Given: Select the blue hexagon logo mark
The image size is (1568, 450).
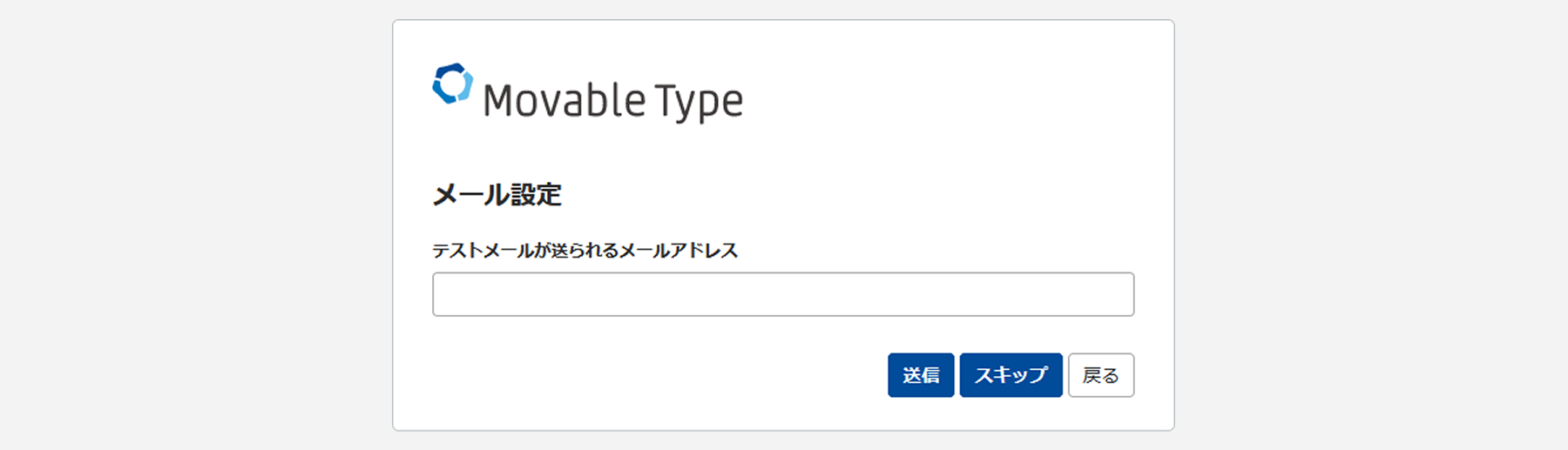Looking at the screenshot, I should (452, 84).
